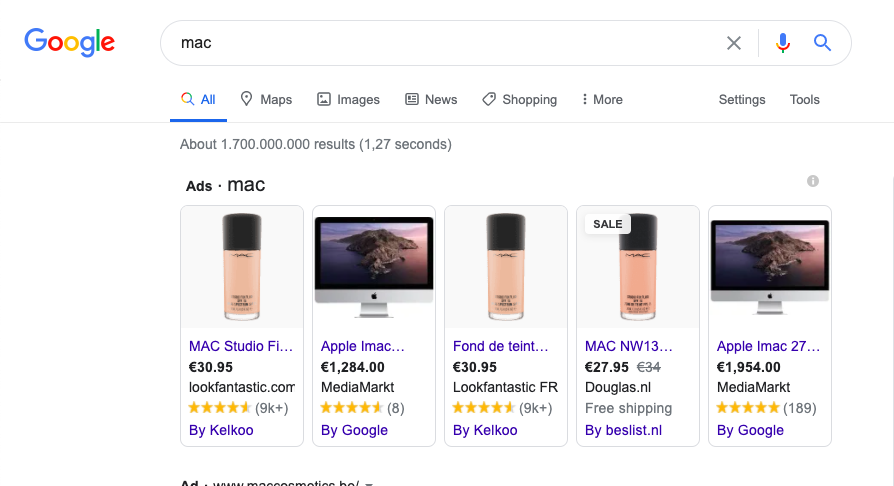Open the MAC Studio Fi… ad link
Viewport: 894px width, 486px height.
[x=241, y=346]
